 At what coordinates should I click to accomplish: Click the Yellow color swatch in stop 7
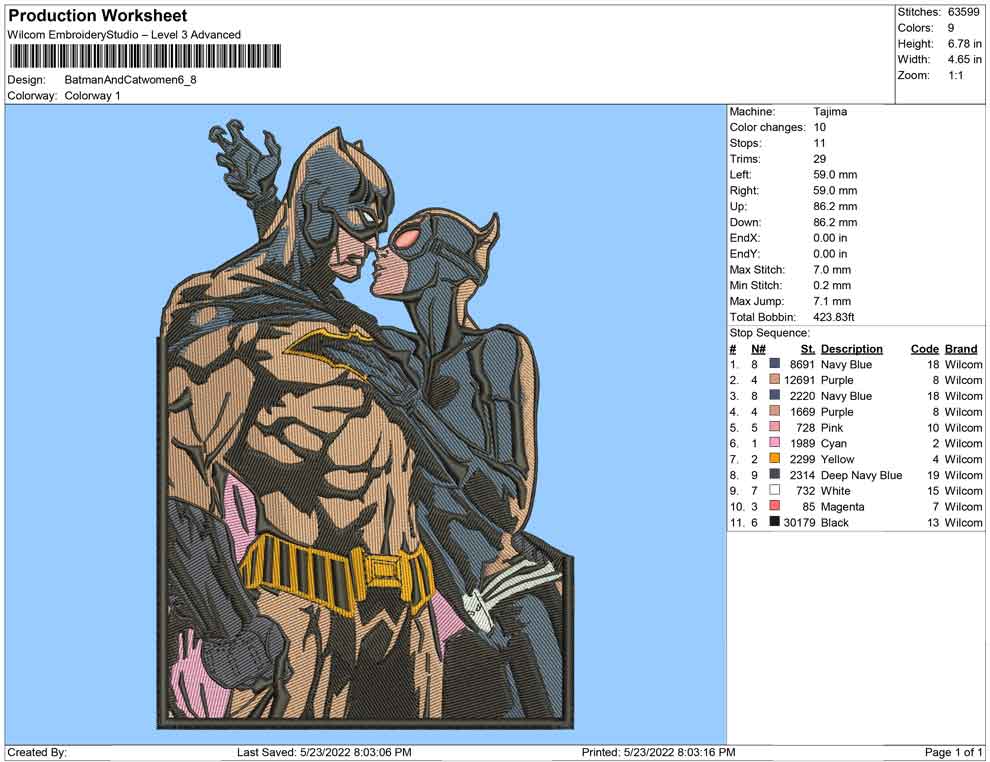coord(774,458)
